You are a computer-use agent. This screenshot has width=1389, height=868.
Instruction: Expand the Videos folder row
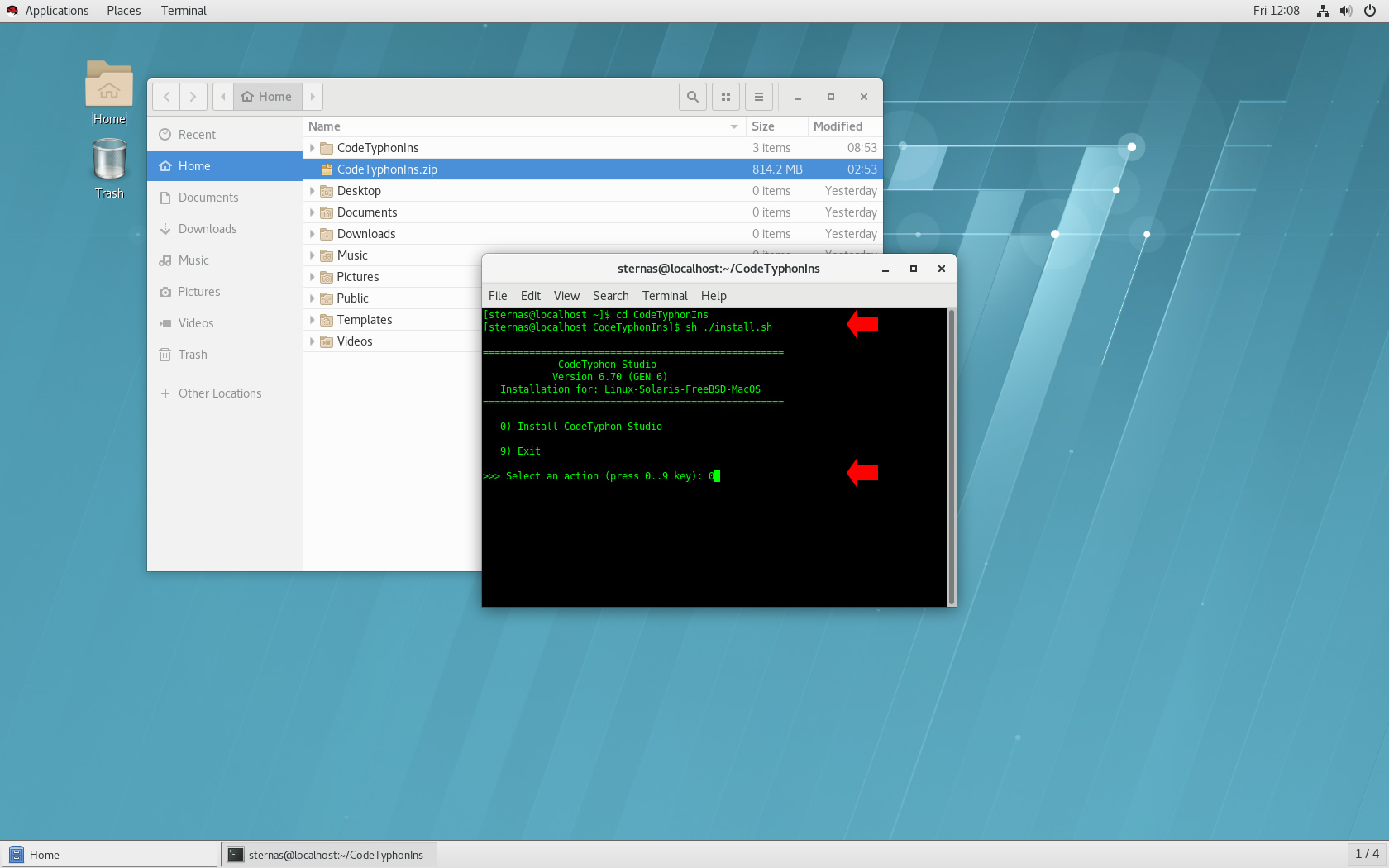point(312,341)
